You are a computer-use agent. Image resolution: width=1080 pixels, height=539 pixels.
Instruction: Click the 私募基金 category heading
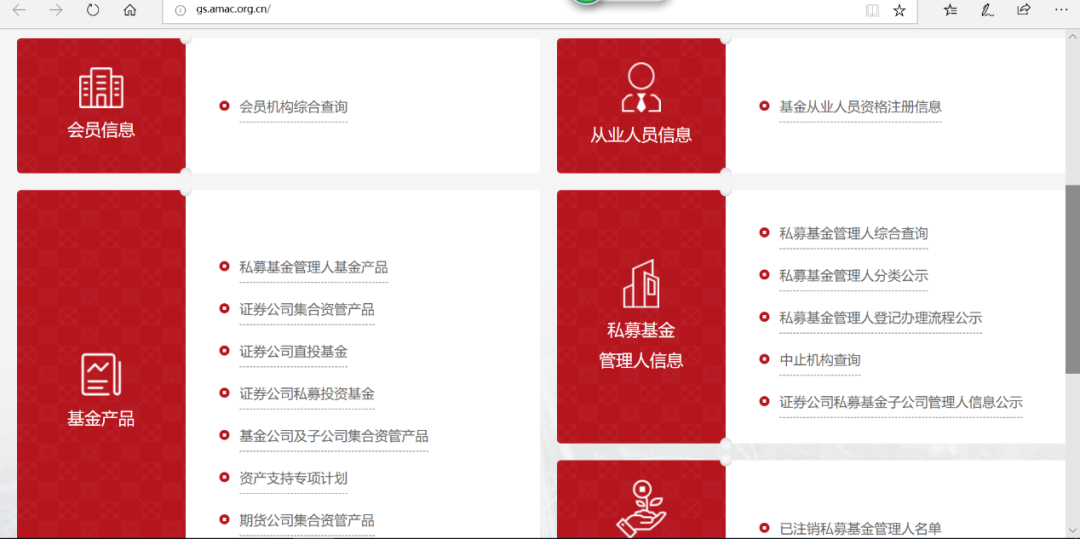(641, 330)
